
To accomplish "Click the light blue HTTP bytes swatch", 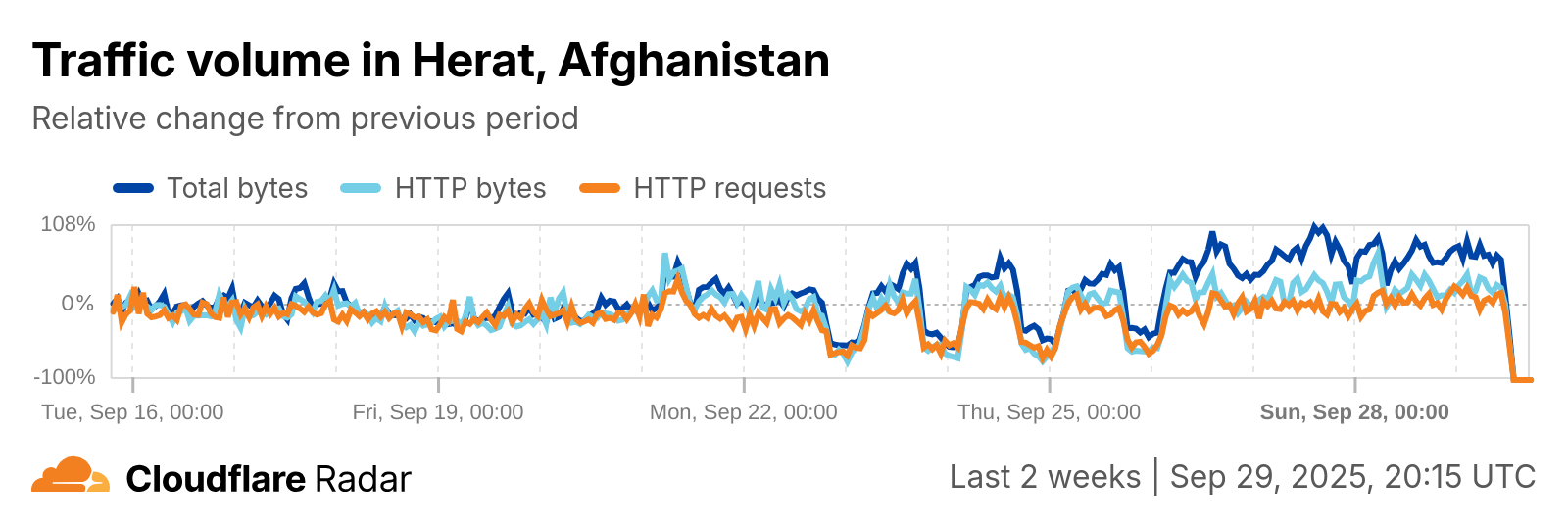I will click(361, 188).
